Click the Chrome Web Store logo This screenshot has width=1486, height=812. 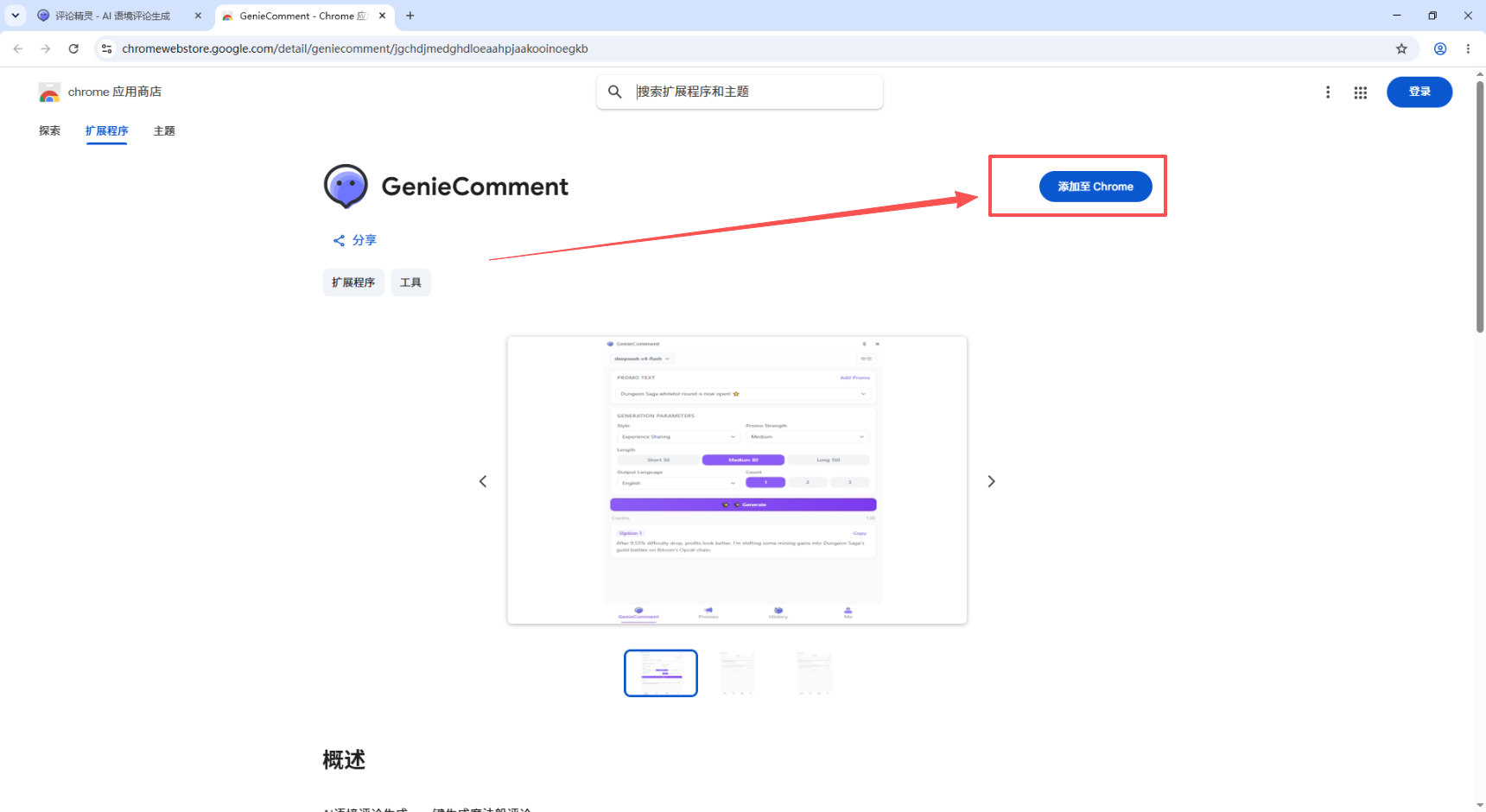pyautogui.click(x=49, y=92)
